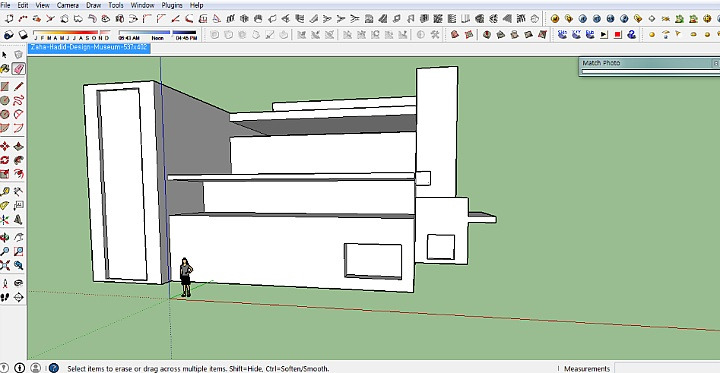Pick the Section Plane tool
The width and height of the screenshot is (720, 373).
click(x=18, y=297)
